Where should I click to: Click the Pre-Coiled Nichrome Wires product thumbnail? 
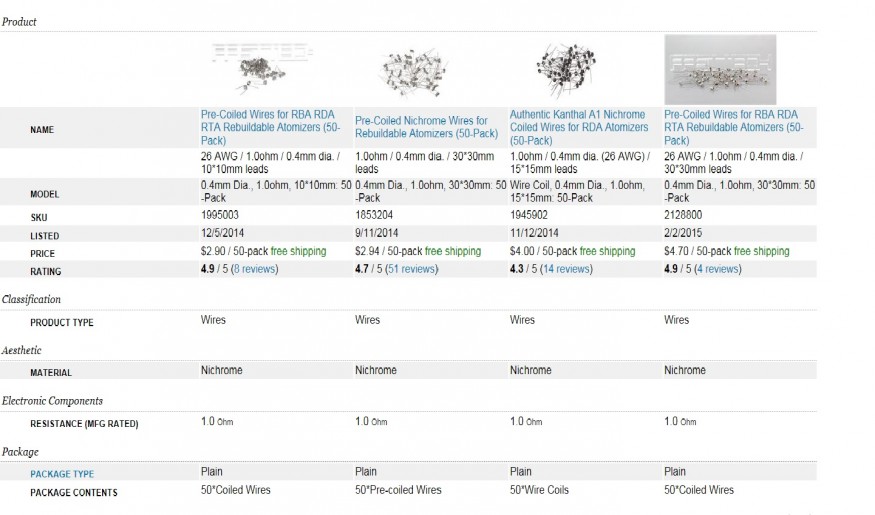[414, 73]
